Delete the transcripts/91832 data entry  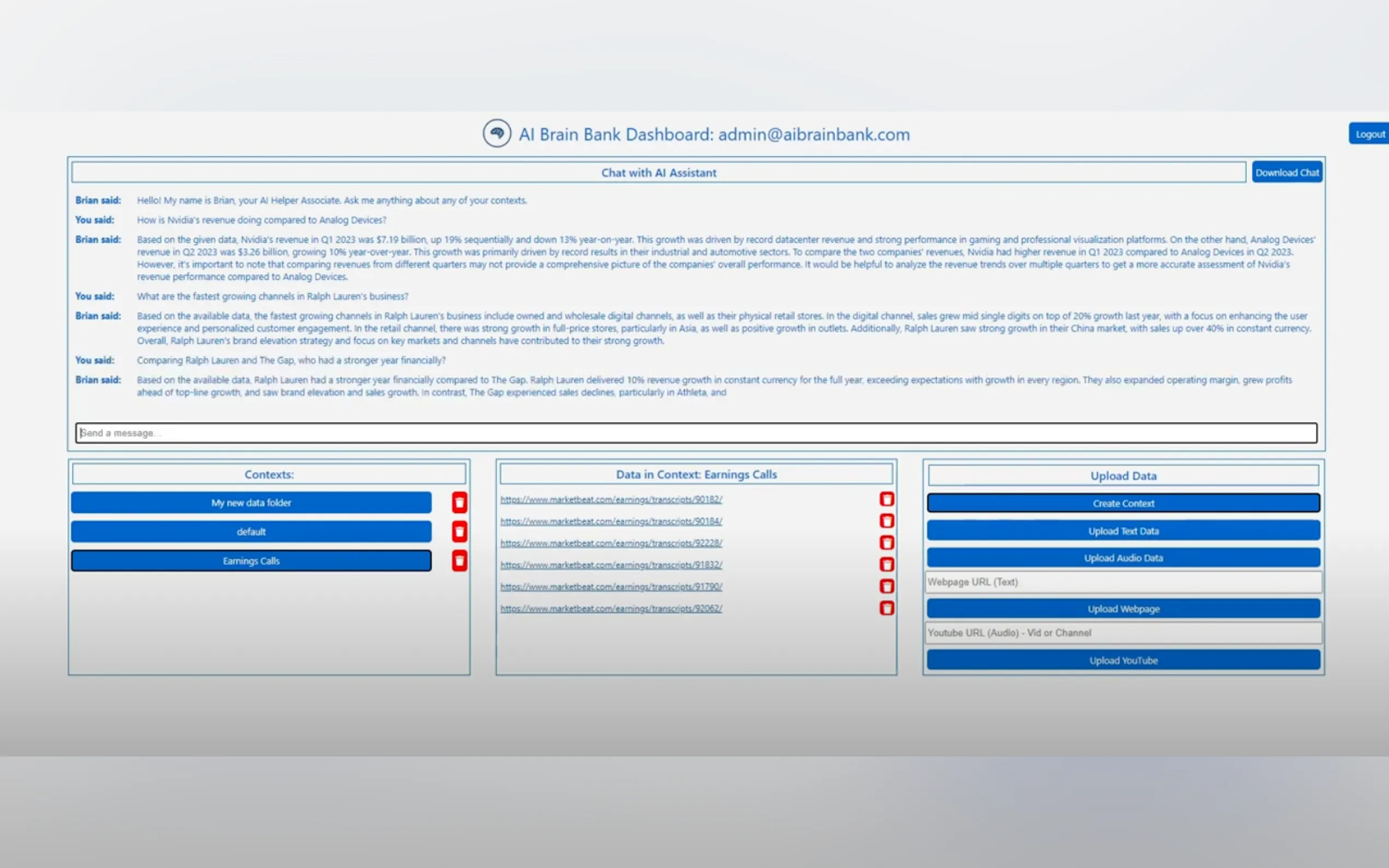886,564
